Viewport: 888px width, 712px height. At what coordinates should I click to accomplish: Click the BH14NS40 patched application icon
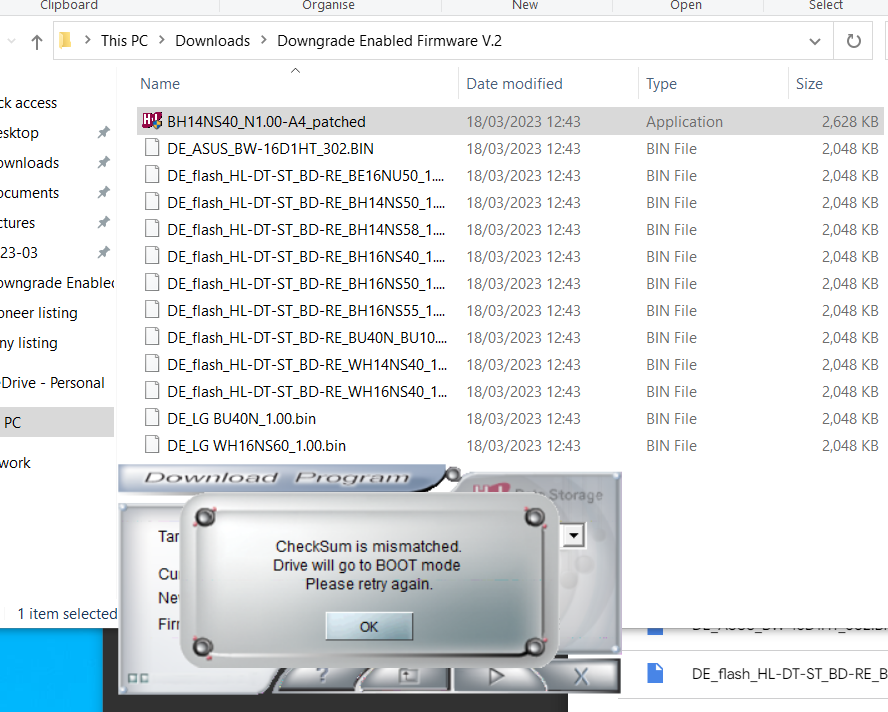click(x=152, y=121)
